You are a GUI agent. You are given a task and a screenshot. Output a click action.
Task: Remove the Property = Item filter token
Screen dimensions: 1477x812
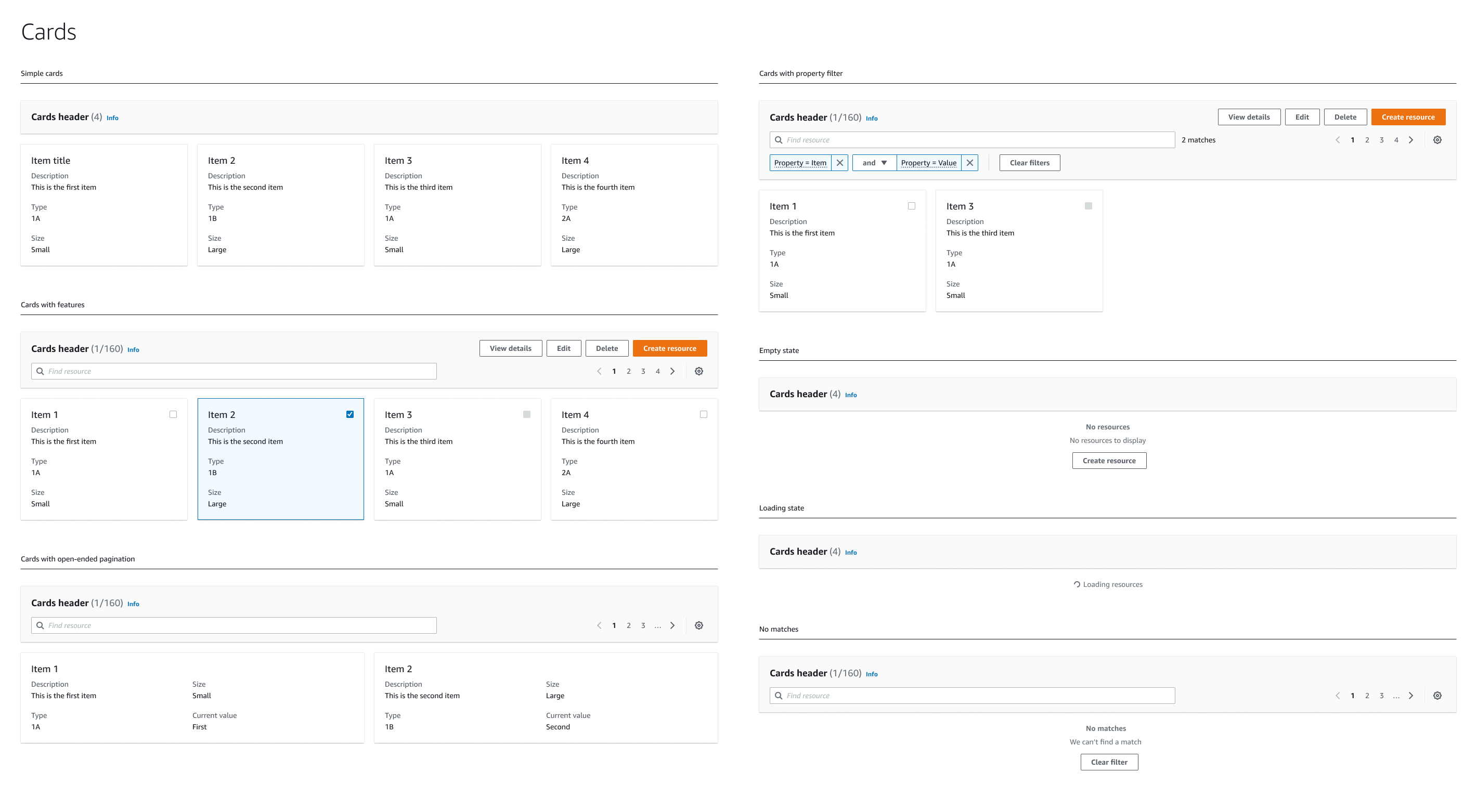point(839,163)
